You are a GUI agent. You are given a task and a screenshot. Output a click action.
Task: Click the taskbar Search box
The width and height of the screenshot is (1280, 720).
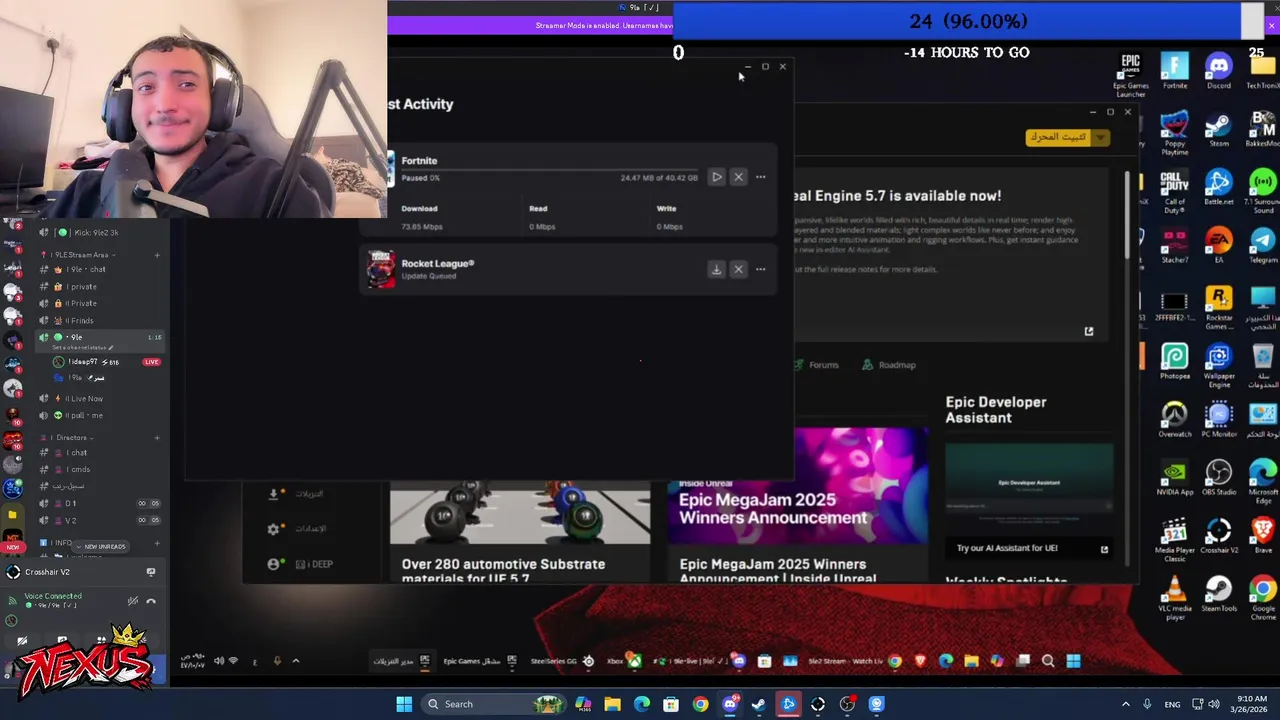pyautogui.click(x=494, y=704)
